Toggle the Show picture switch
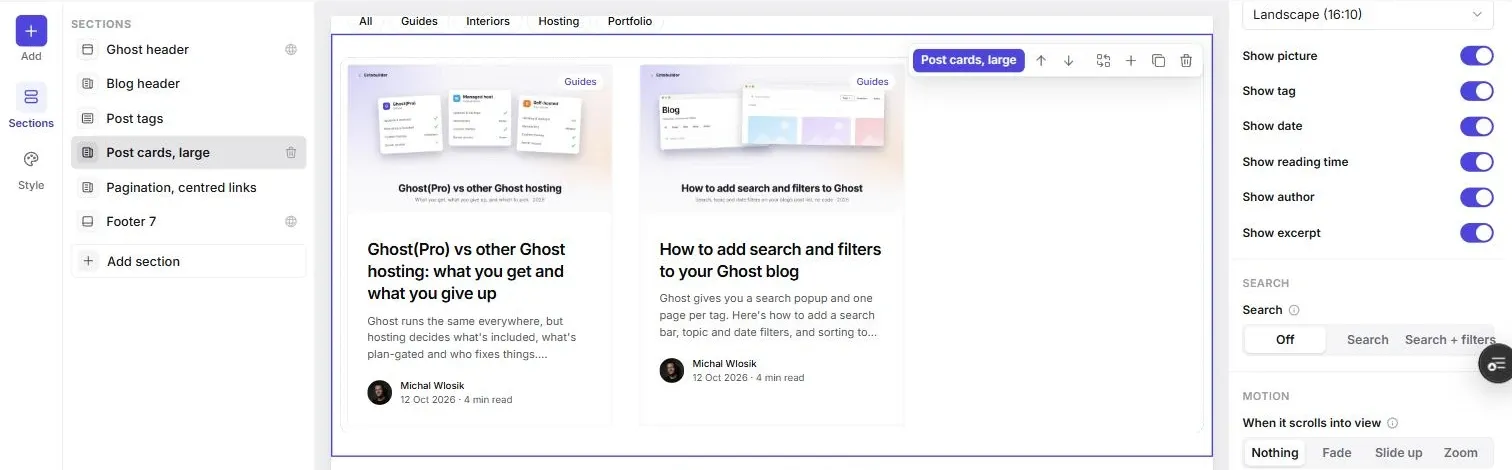The width and height of the screenshot is (1512, 470). 1476,56
